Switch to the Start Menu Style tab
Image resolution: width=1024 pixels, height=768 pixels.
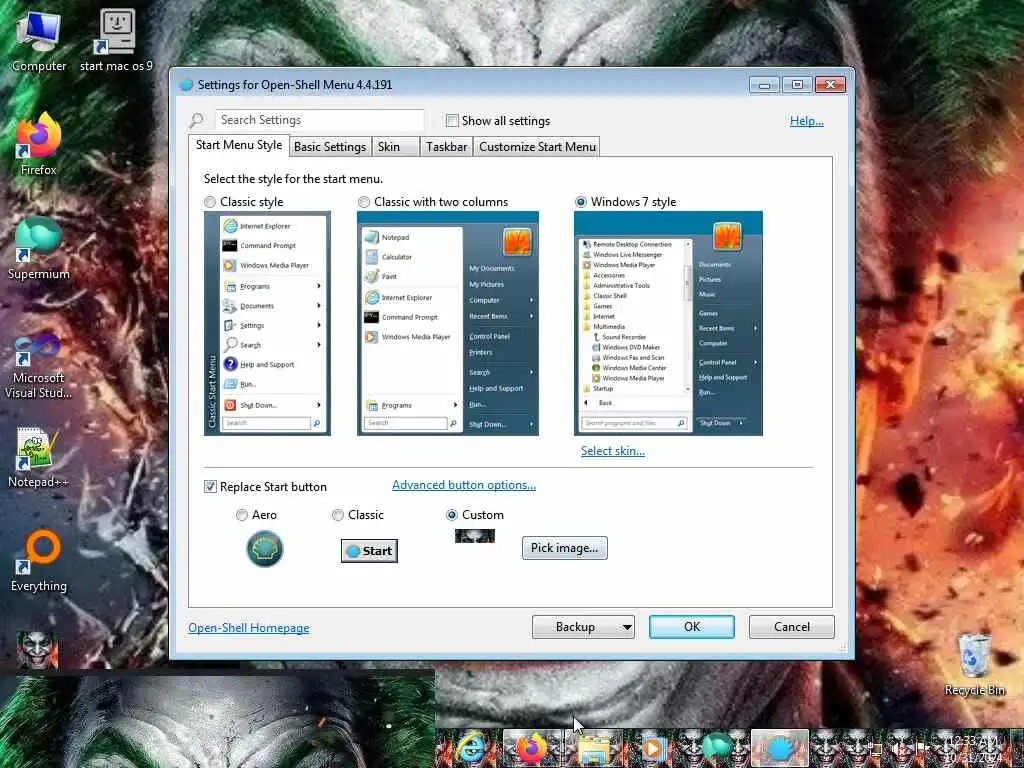(239, 145)
